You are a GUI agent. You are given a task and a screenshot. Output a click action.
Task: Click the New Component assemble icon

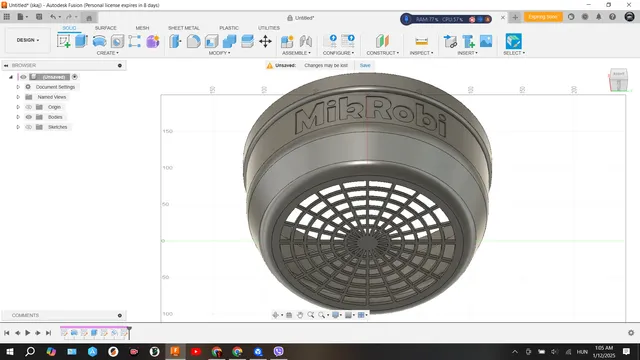287,41
